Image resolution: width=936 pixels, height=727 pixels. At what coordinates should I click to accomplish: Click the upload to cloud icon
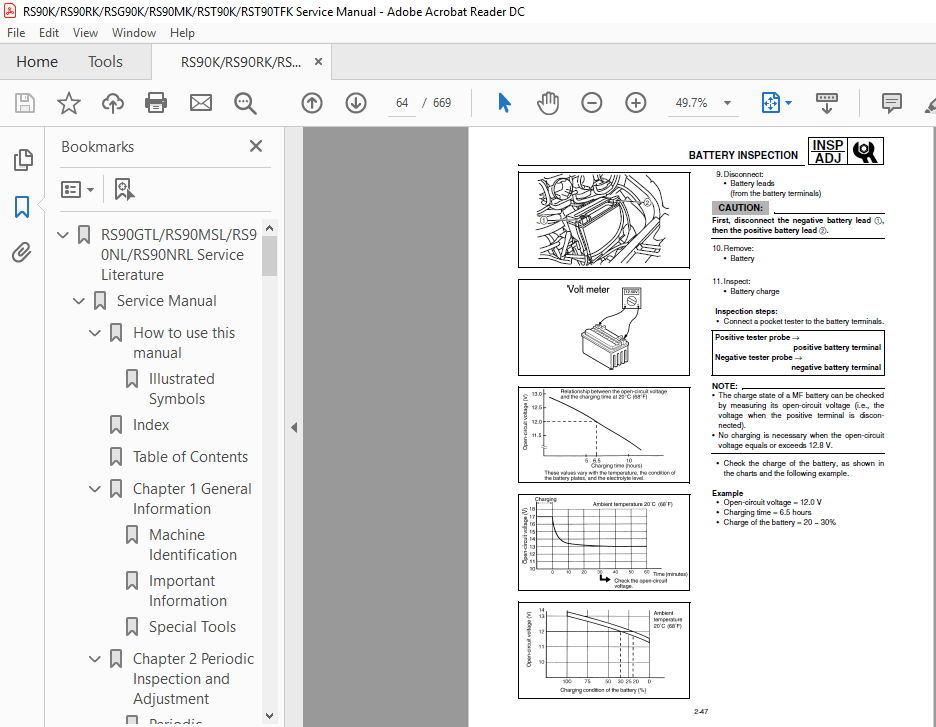tap(112, 103)
